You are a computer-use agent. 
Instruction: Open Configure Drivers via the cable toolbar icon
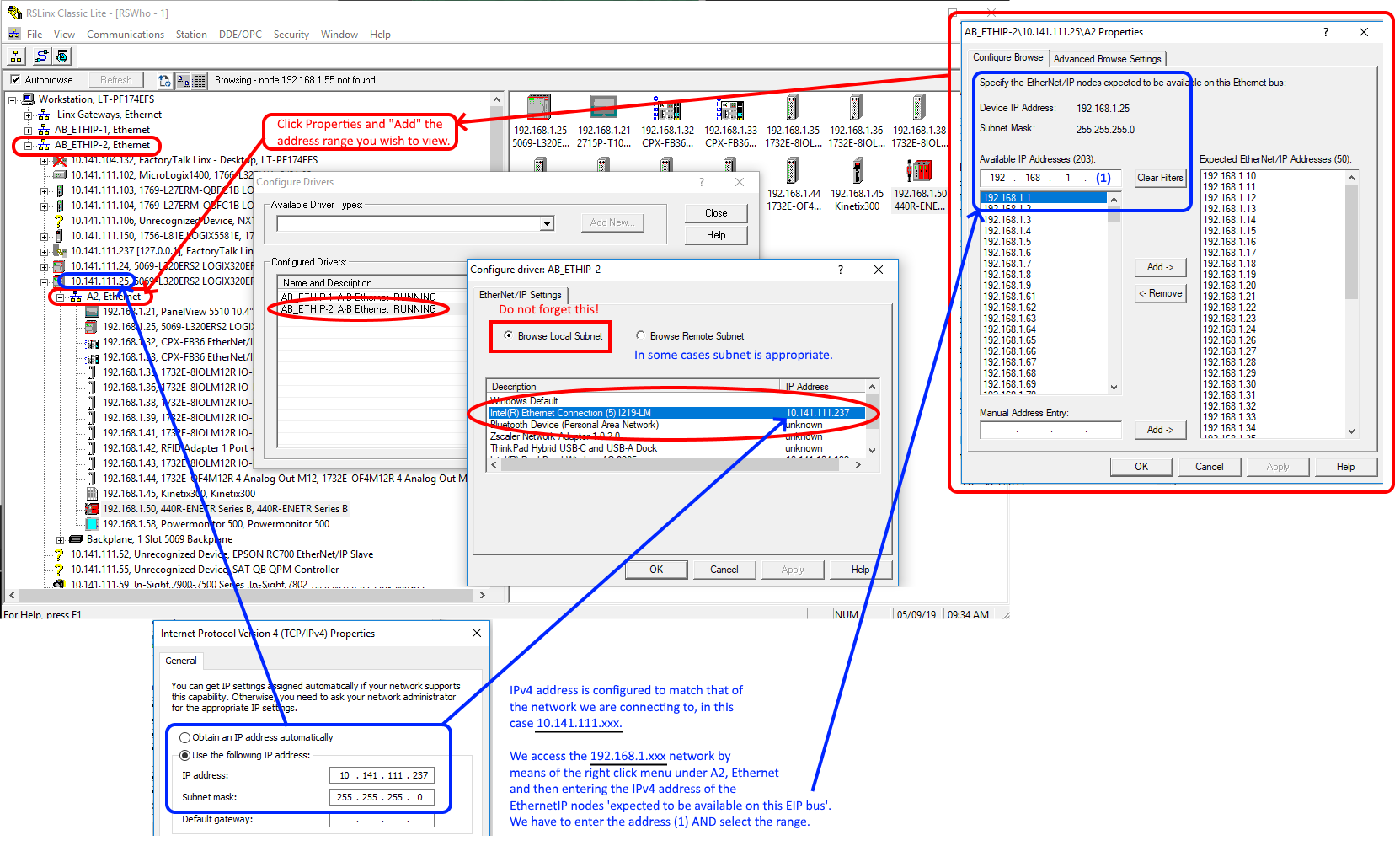coord(41,56)
